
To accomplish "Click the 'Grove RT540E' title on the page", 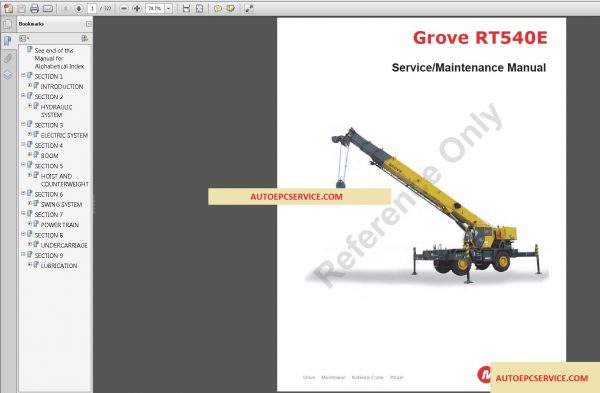I will pyautogui.click(x=480, y=38).
